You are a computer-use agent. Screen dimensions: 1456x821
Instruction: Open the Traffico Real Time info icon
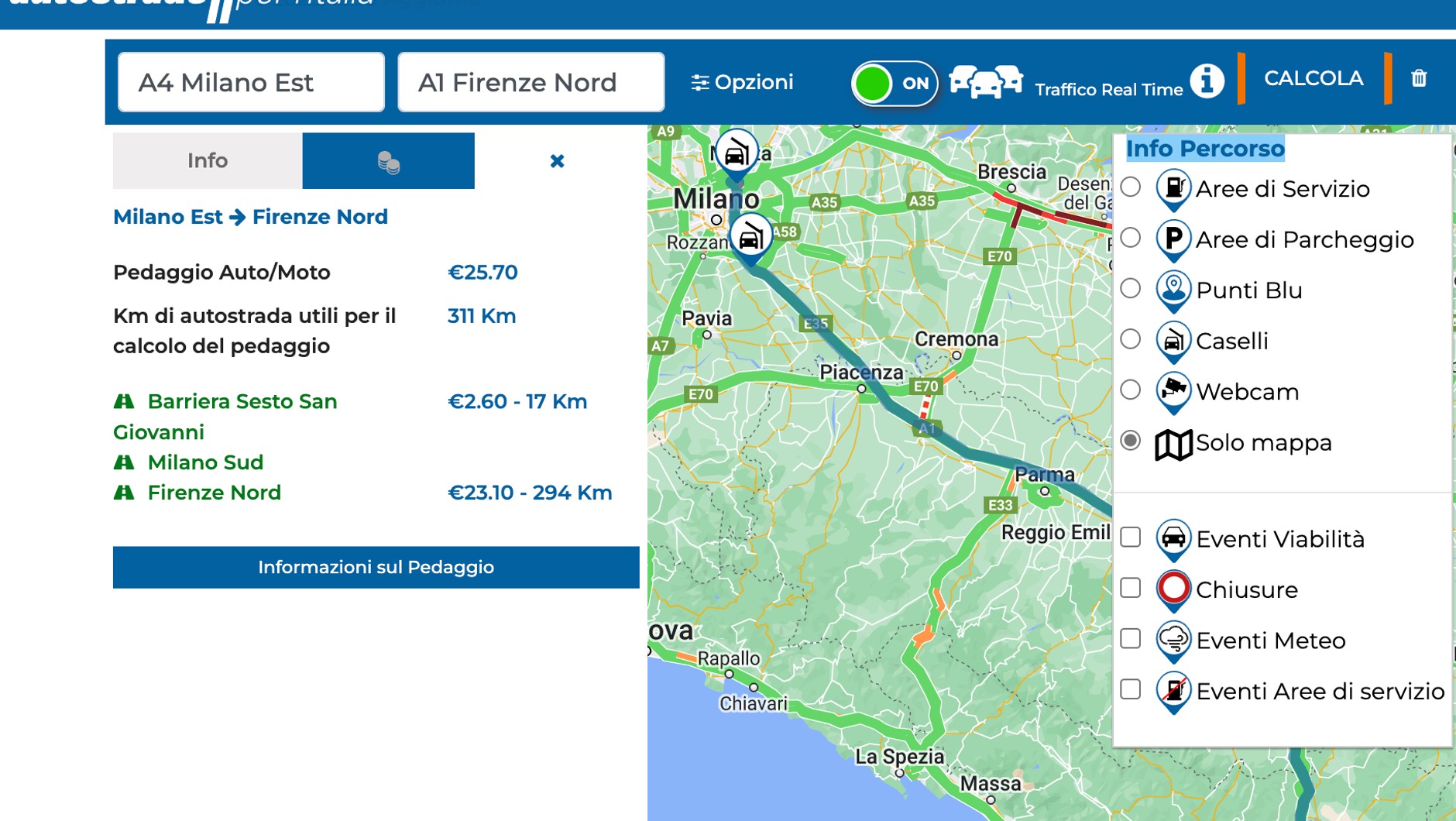coord(1207,81)
